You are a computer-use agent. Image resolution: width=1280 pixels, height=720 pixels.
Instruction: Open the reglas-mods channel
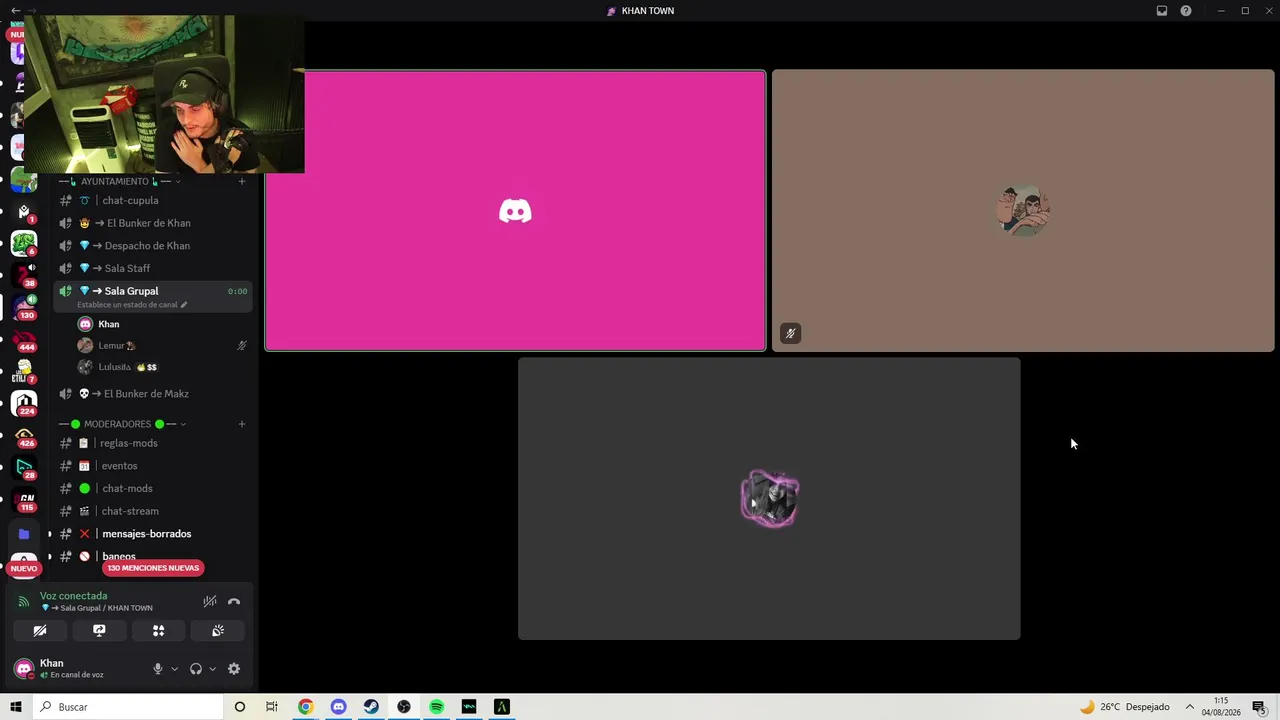(152, 443)
